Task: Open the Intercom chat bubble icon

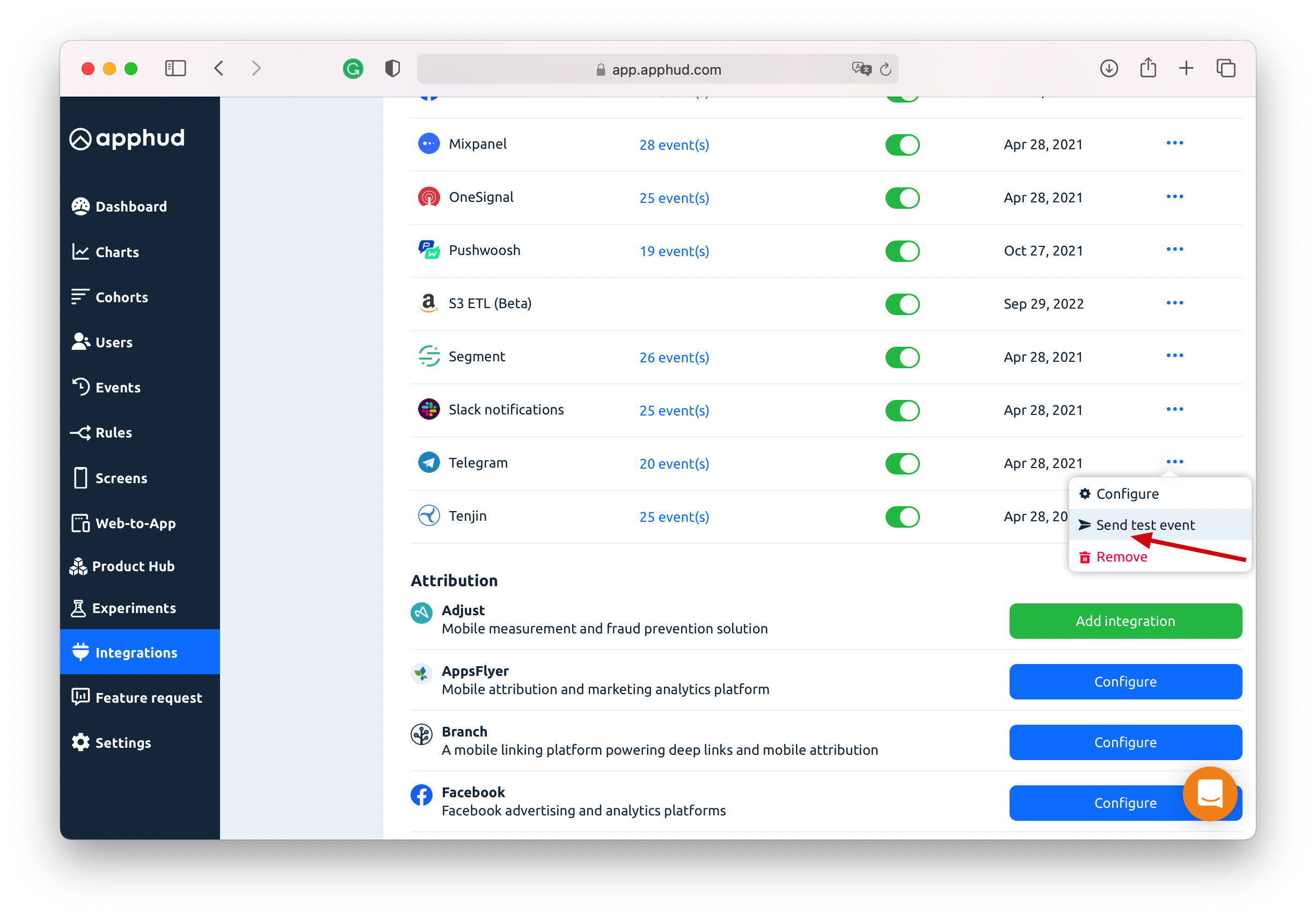Action: coord(1209,793)
